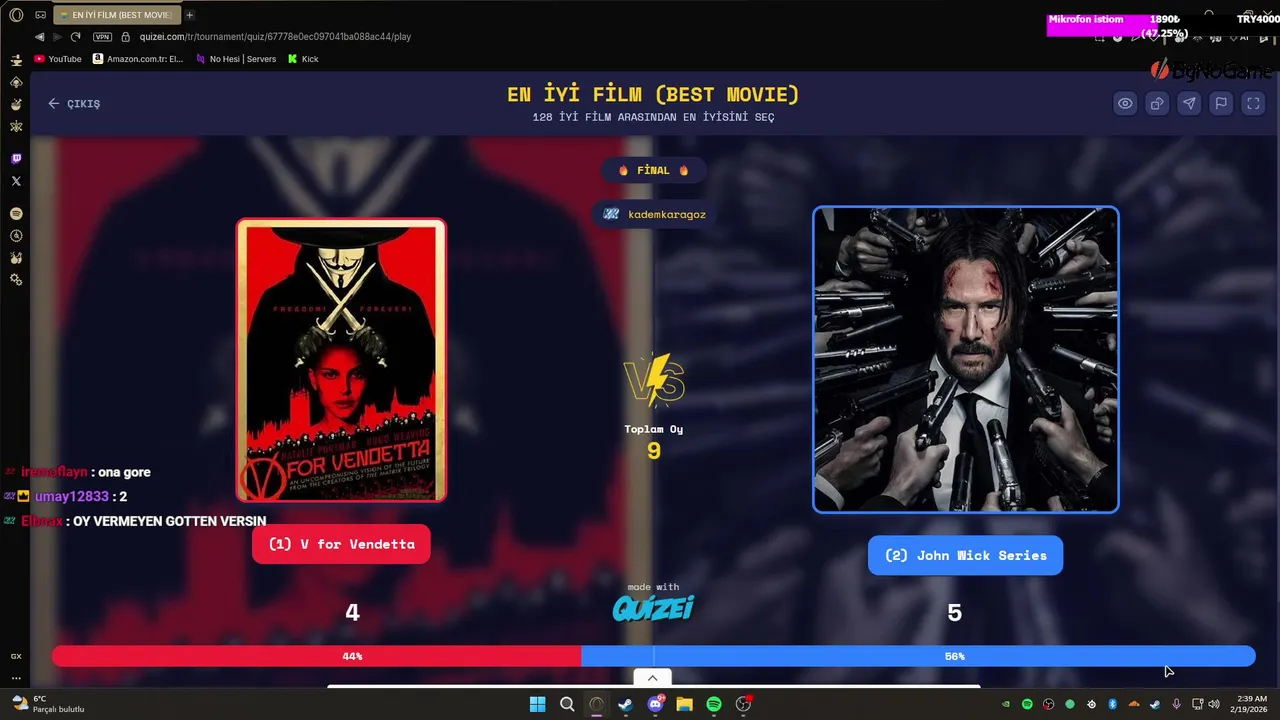Click the V for Vendetta vote count 4
The height and width of the screenshot is (720, 1280).
[352, 613]
